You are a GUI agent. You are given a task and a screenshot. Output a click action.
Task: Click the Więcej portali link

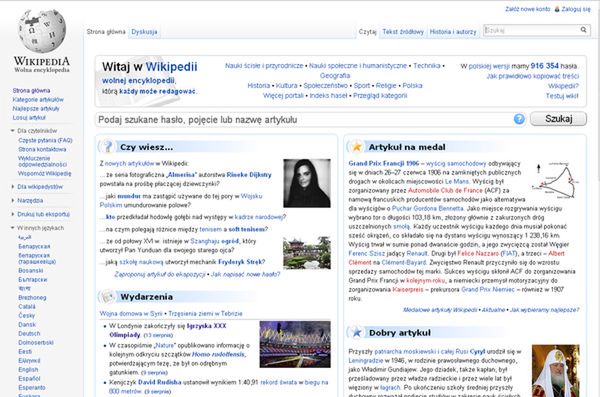283,95
